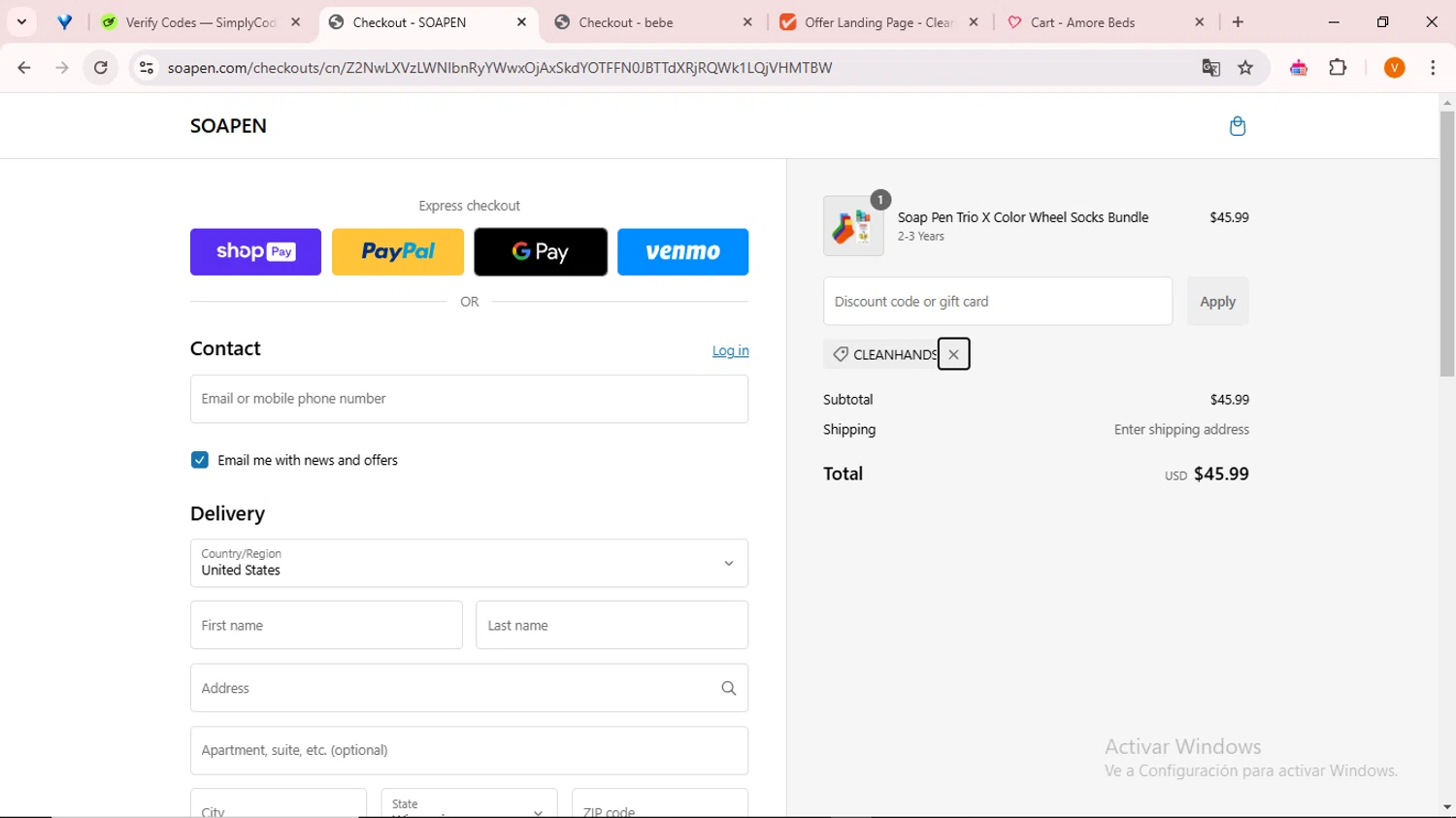Close the Verify Codes SimplyCodes tab

pos(296,22)
